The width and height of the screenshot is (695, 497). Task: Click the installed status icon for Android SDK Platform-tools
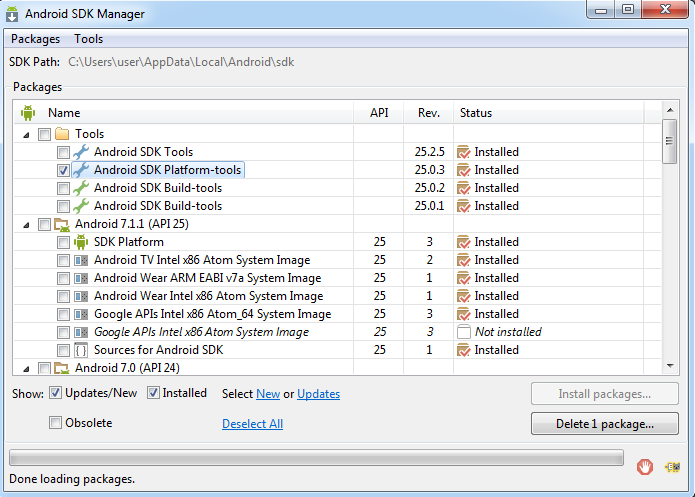[x=464, y=170]
